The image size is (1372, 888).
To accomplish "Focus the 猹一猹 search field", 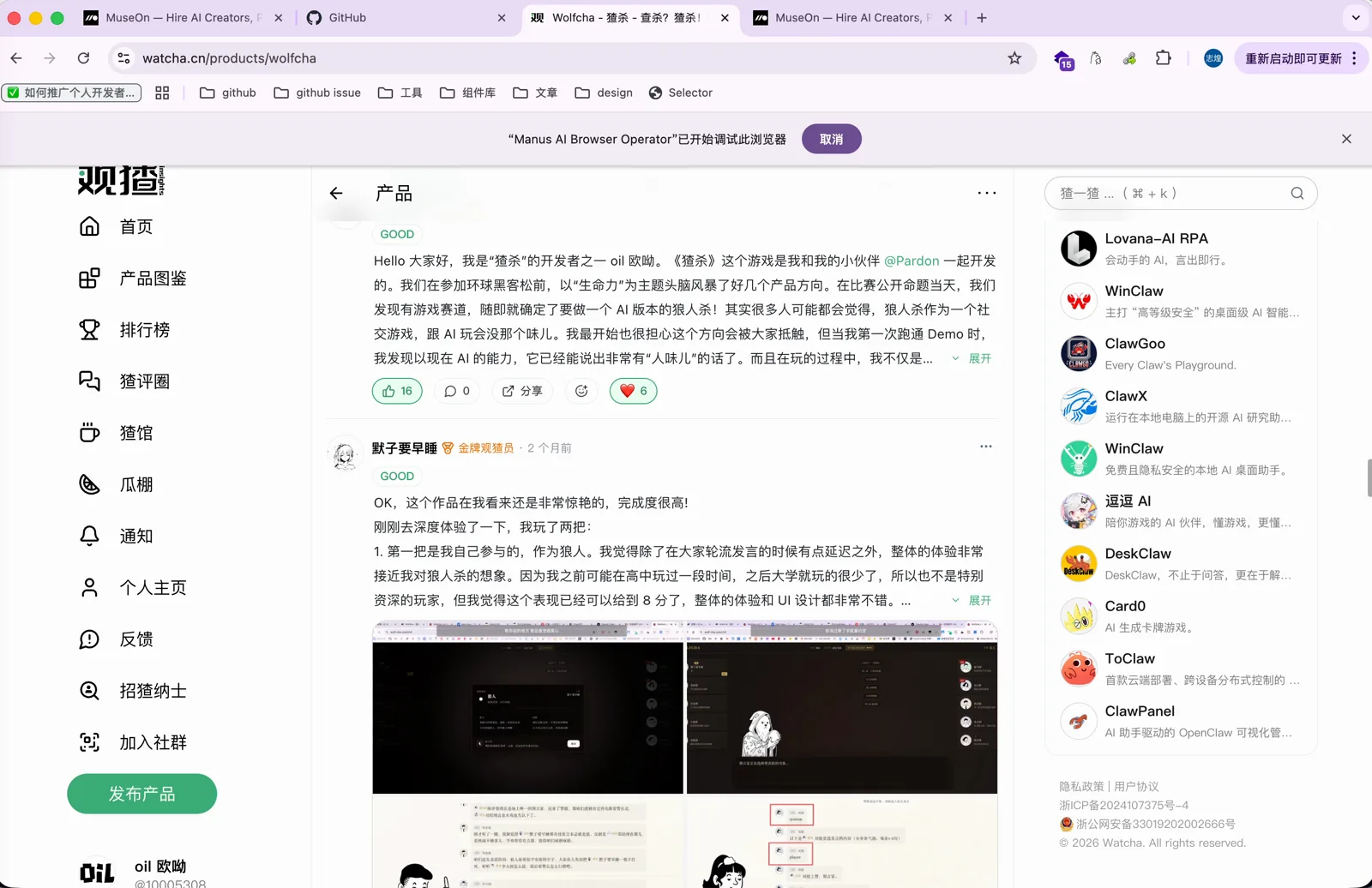I will tap(1181, 194).
